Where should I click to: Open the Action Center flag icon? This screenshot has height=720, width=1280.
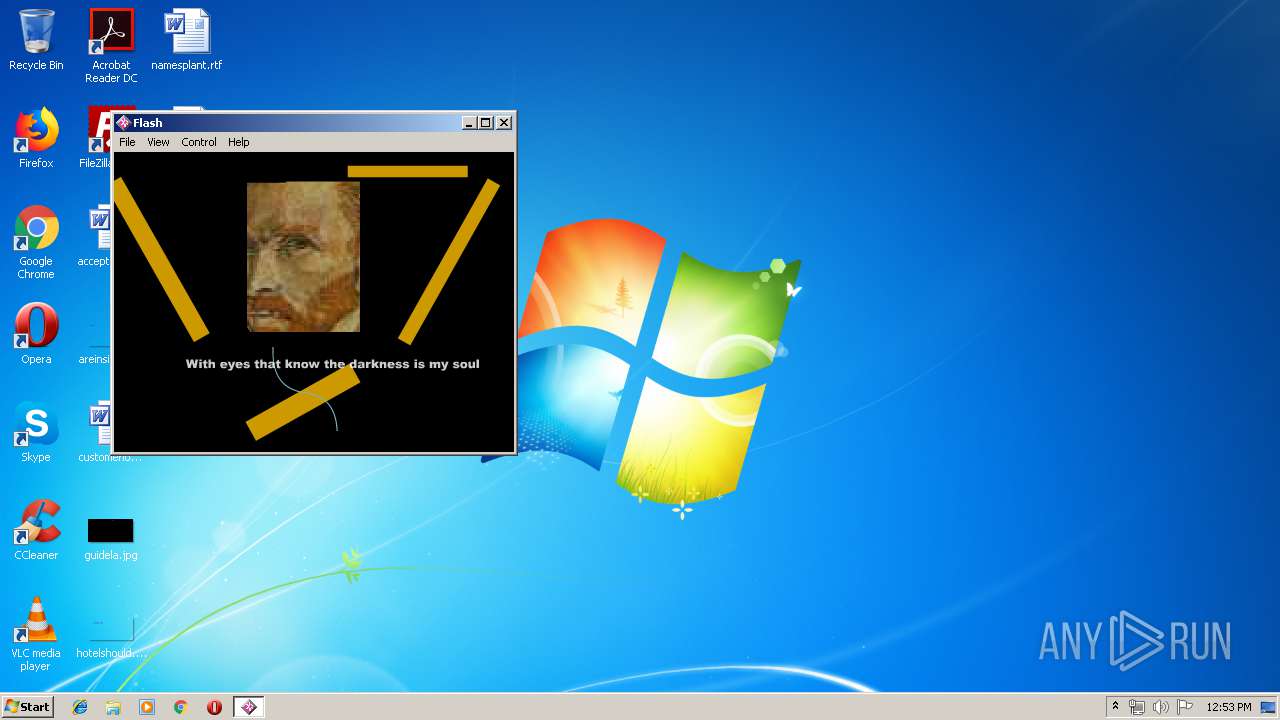[1185, 707]
